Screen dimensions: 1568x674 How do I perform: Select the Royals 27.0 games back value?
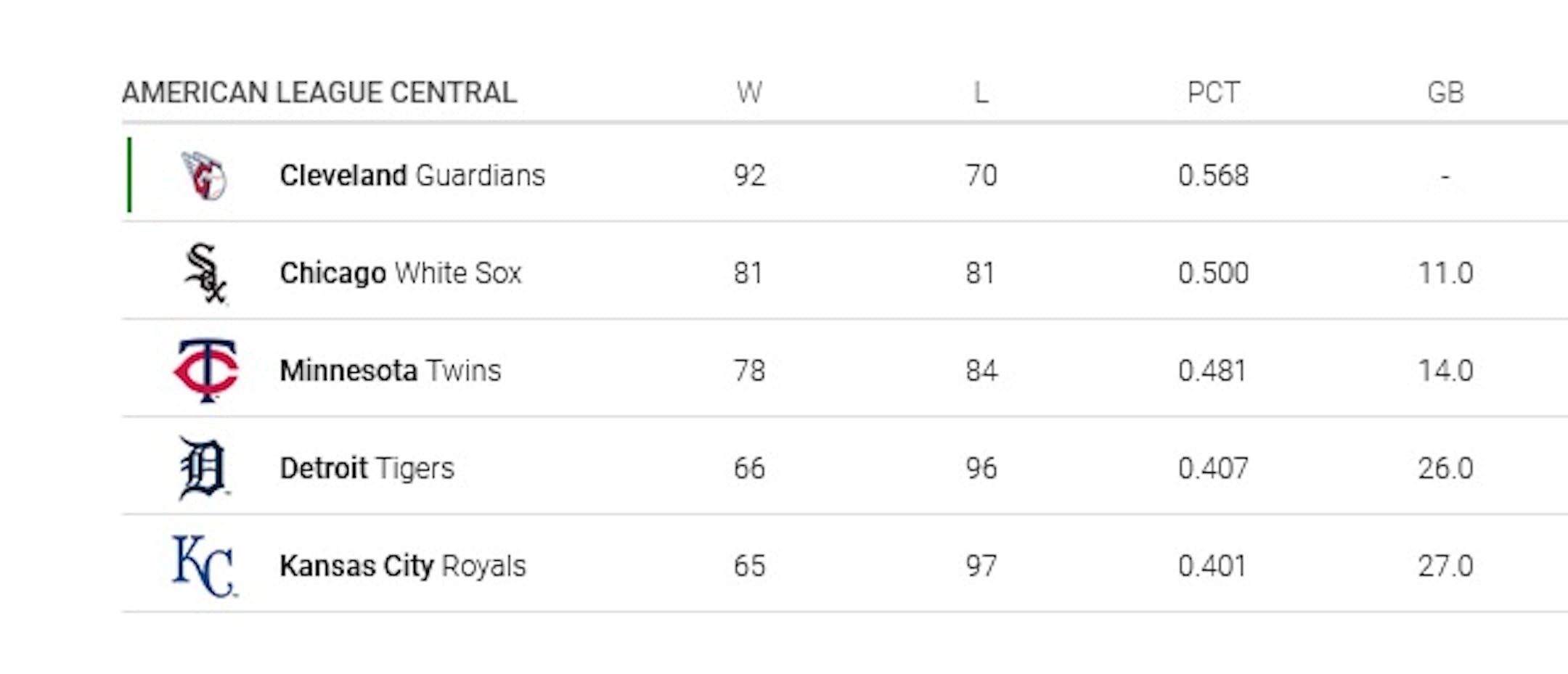[x=1445, y=566]
